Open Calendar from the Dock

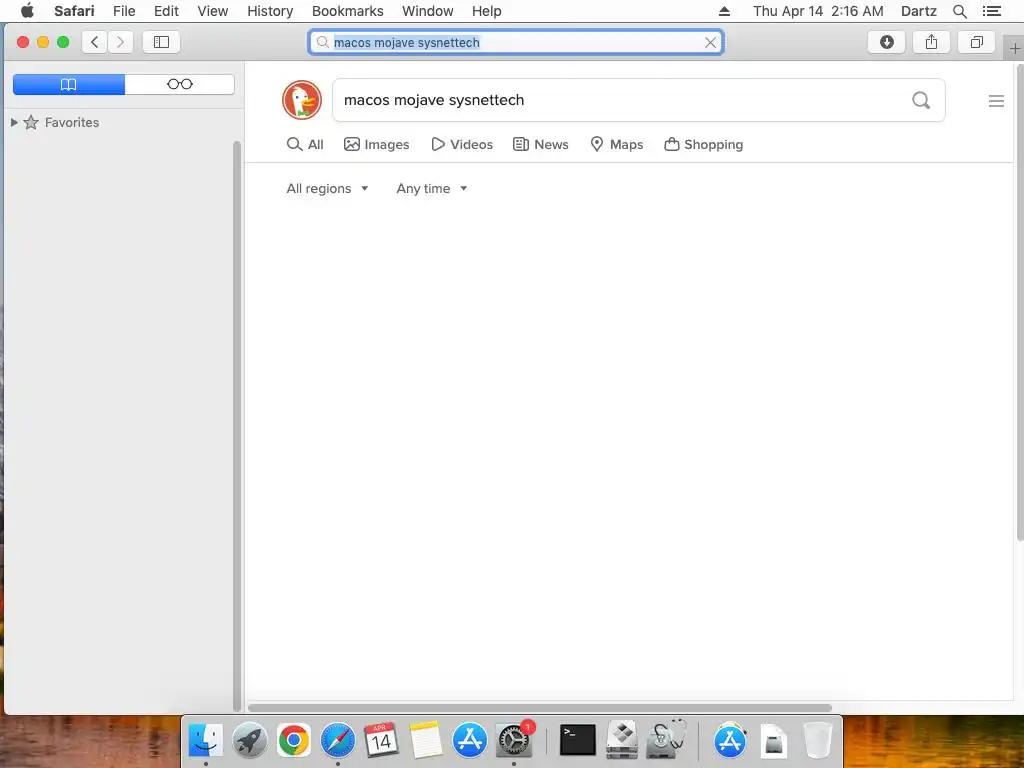coord(381,740)
